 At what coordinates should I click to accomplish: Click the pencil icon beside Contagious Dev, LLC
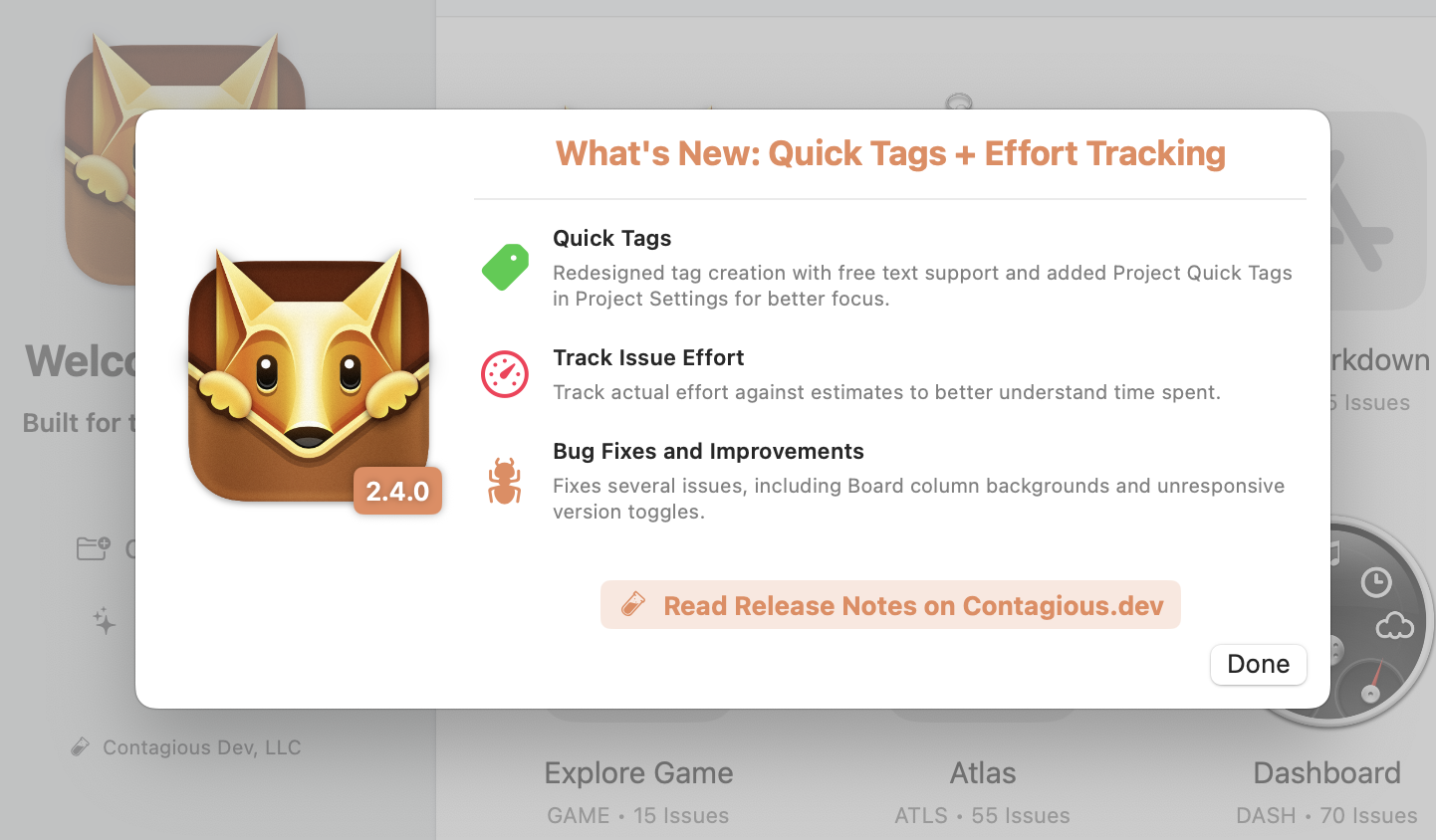81,747
